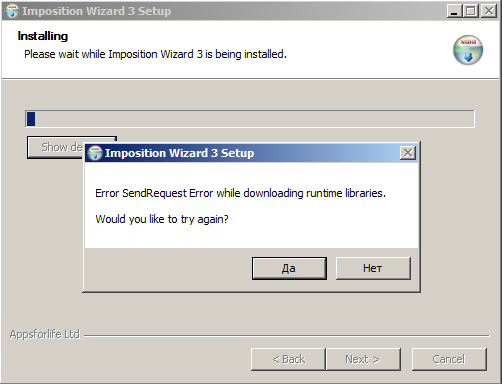The image size is (502, 384).
Task: Click the installation progress bar
Action: [250, 119]
